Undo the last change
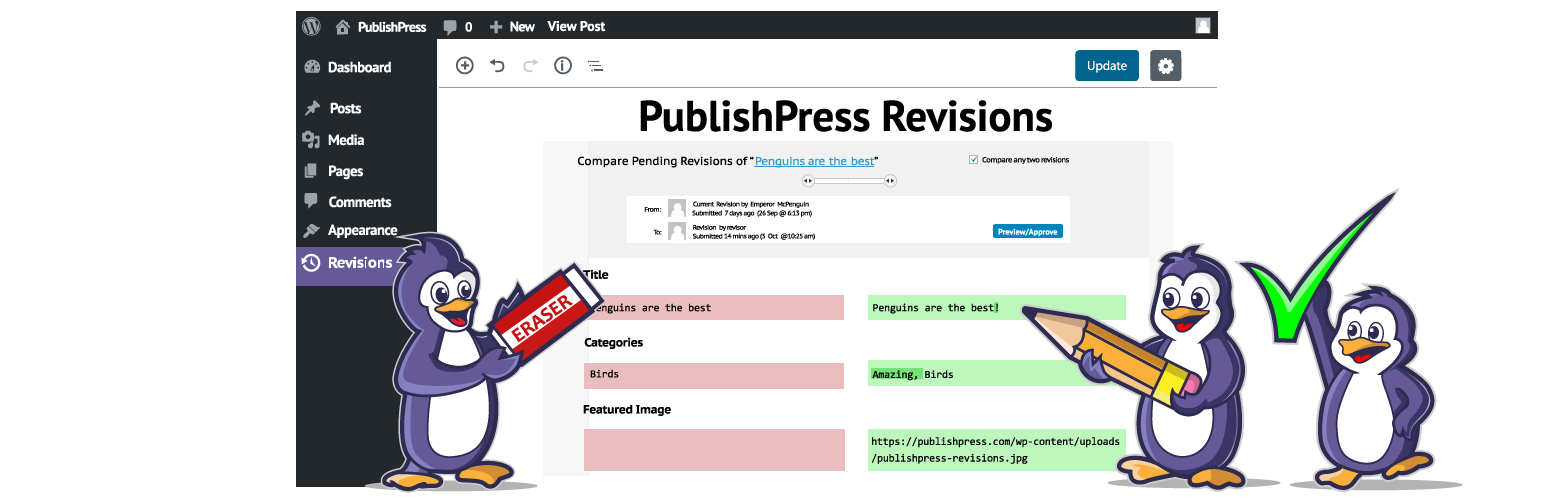Viewport: 1544px width, 500px height. point(497,66)
